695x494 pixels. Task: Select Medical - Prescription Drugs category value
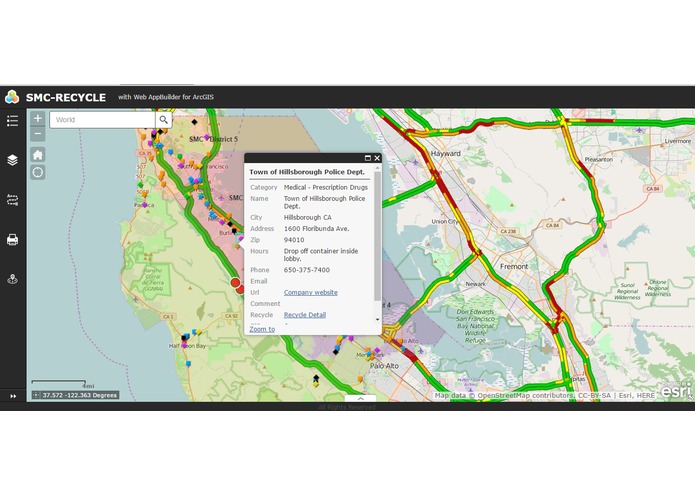[x=326, y=187]
